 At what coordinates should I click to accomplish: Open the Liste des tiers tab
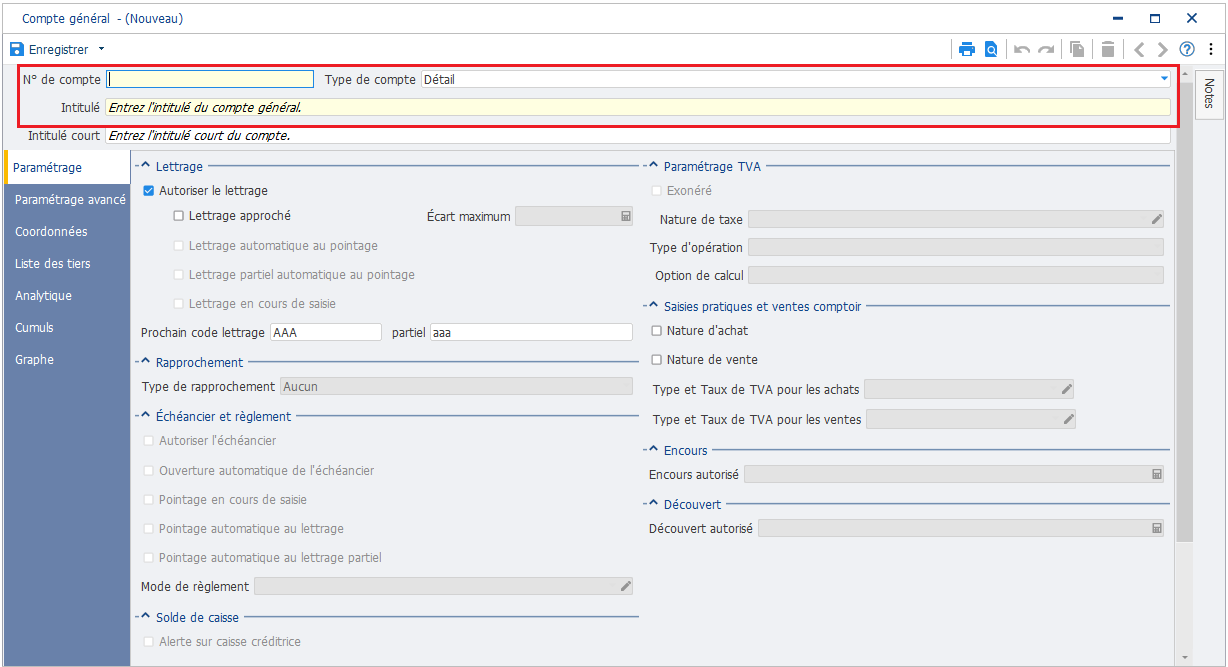click(x=67, y=263)
